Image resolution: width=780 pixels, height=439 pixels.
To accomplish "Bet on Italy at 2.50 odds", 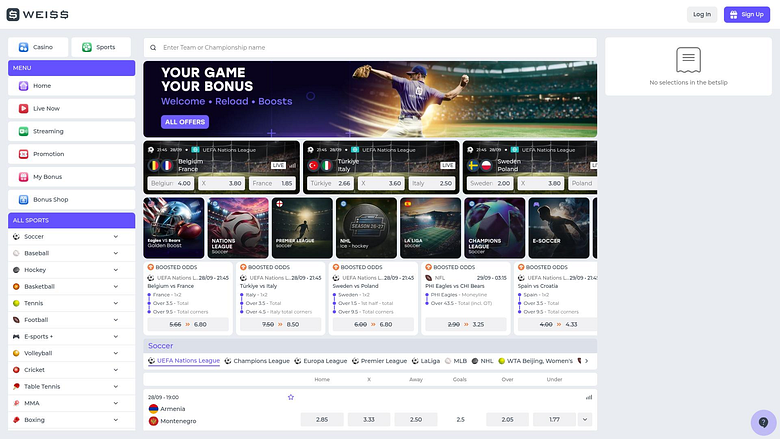I will (x=432, y=183).
